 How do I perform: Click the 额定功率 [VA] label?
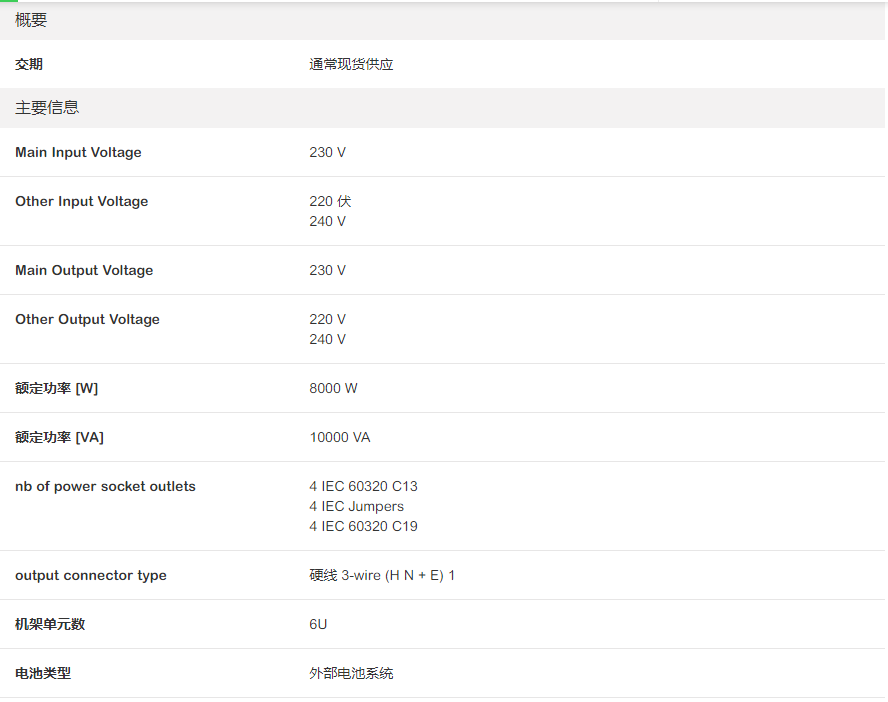pos(59,438)
